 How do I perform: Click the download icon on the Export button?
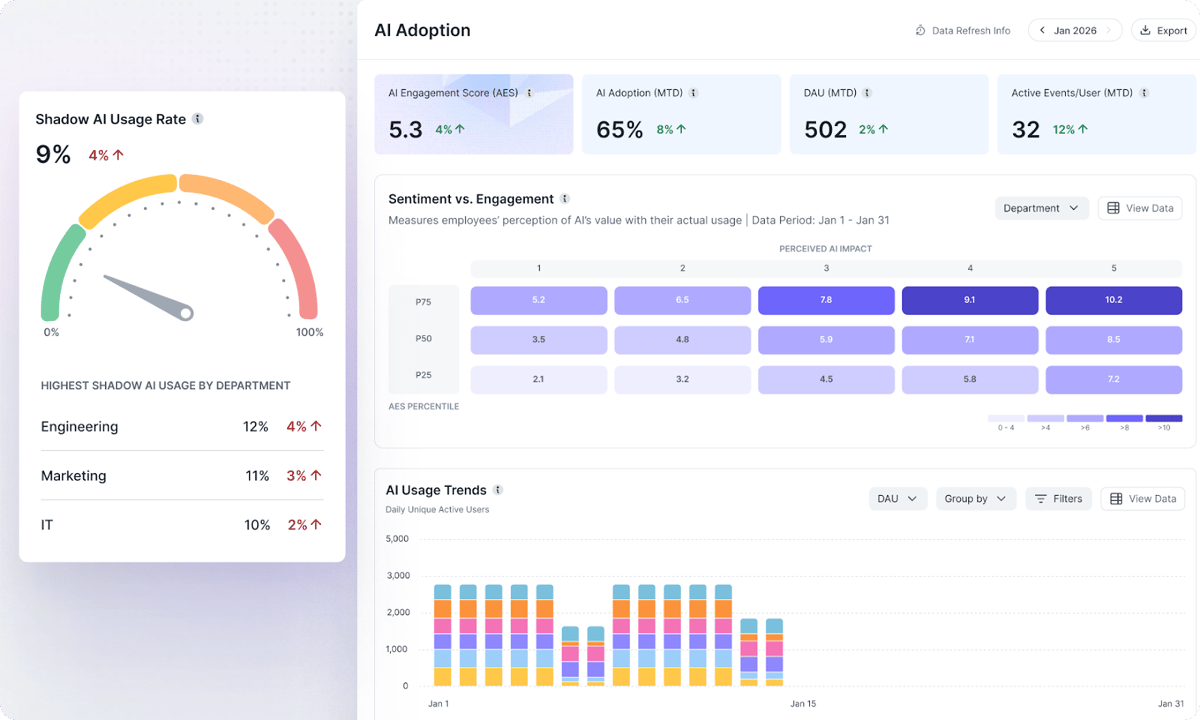tap(1146, 30)
